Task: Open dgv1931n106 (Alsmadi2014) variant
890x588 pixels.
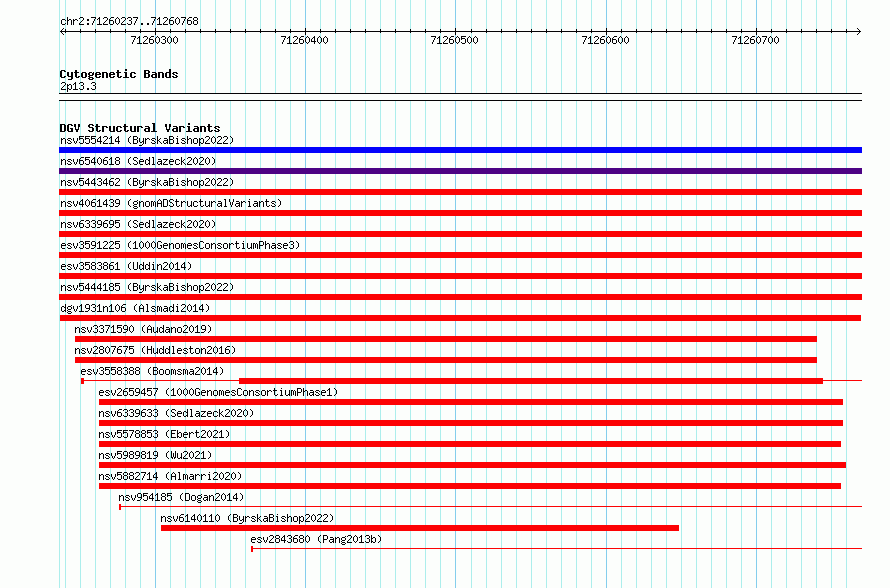Action: coord(135,308)
